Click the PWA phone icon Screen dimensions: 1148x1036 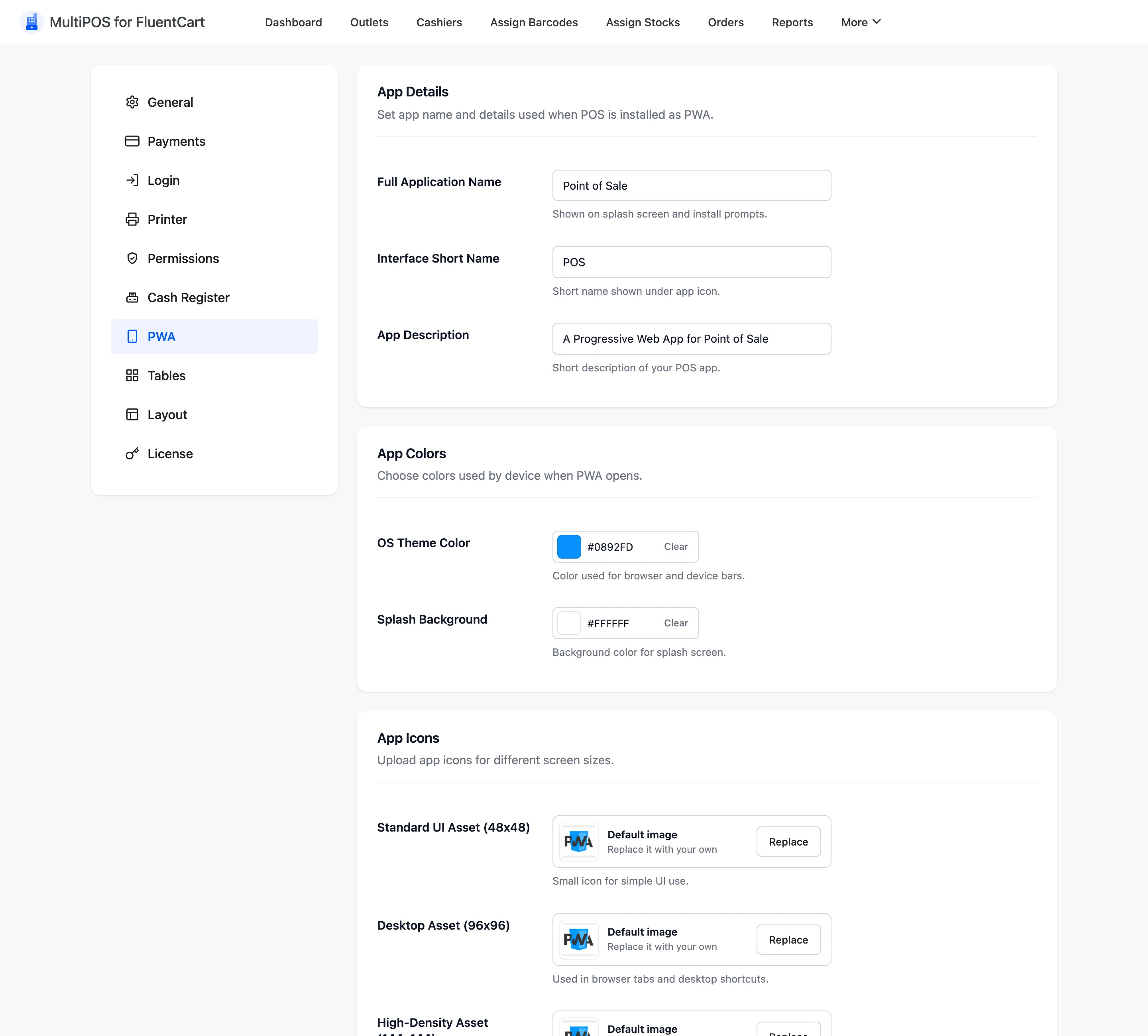(x=132, y=336)
